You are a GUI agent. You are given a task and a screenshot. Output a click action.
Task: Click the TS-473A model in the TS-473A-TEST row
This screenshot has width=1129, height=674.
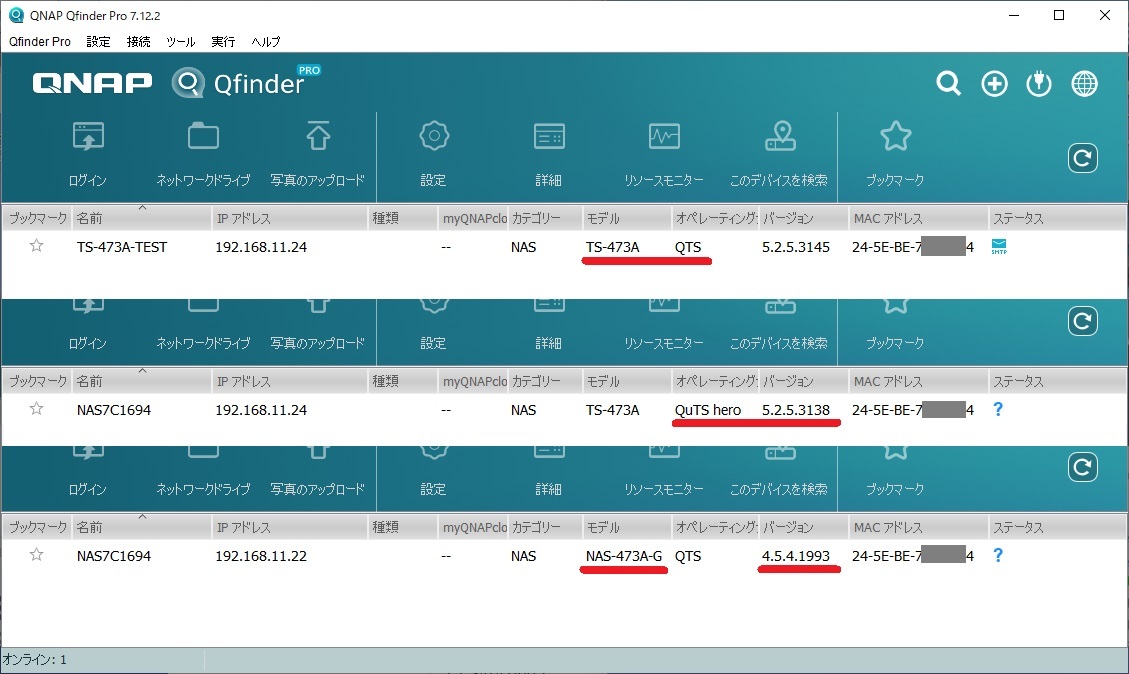pos(612,247)
